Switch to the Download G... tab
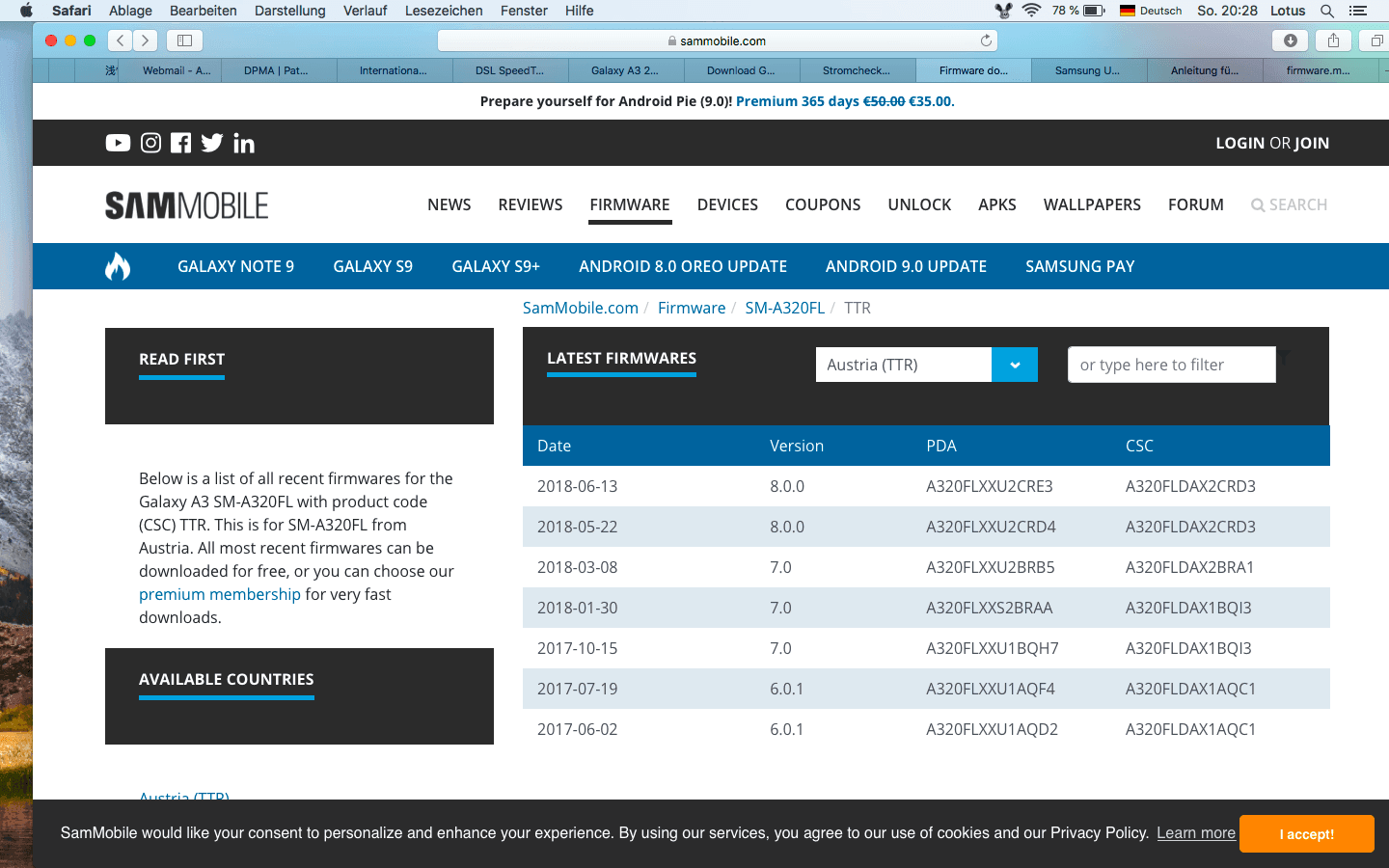The image size is (1389, 868). tap(742, 70)
